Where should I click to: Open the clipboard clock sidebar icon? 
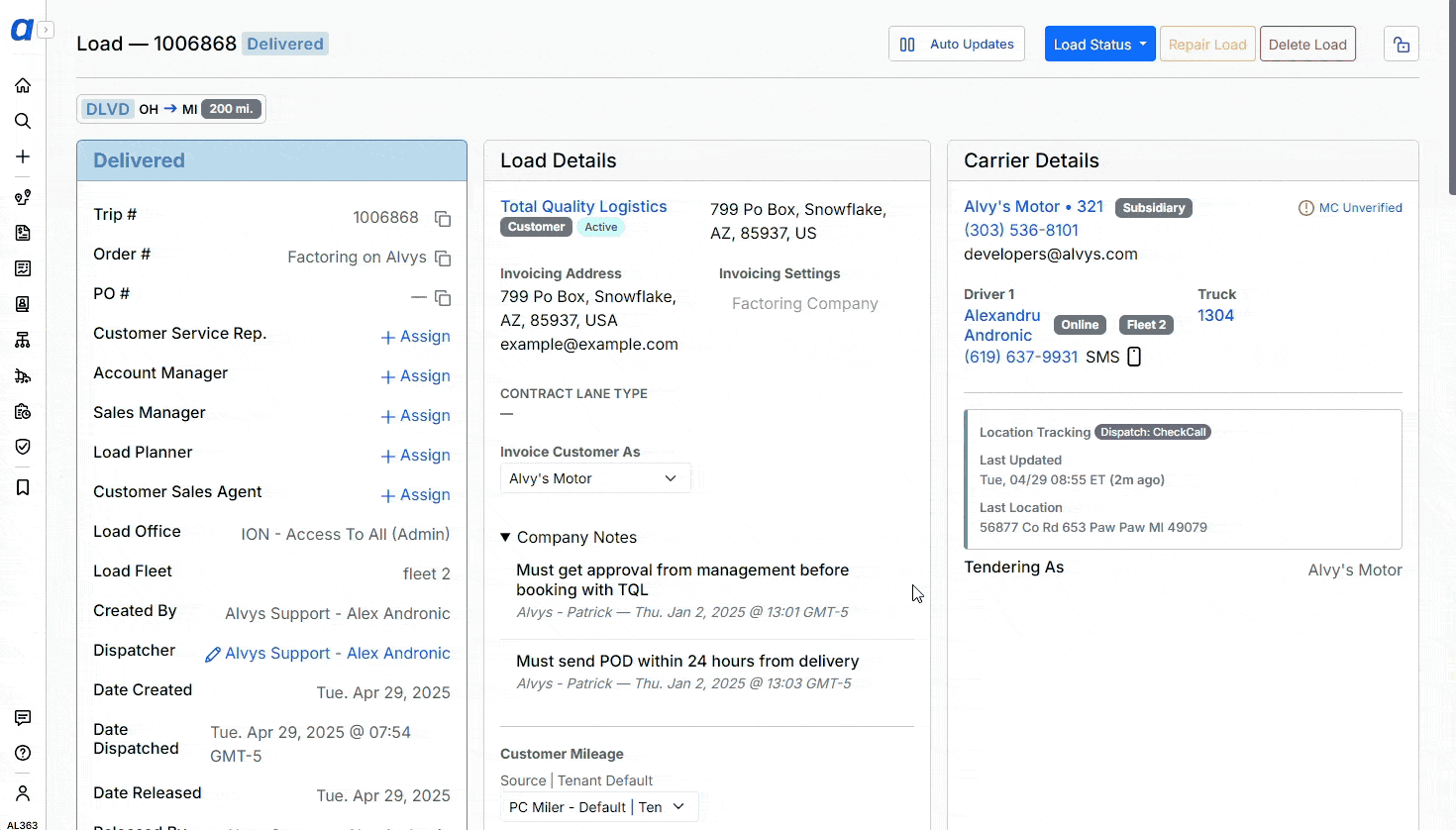tap(23, 411)
